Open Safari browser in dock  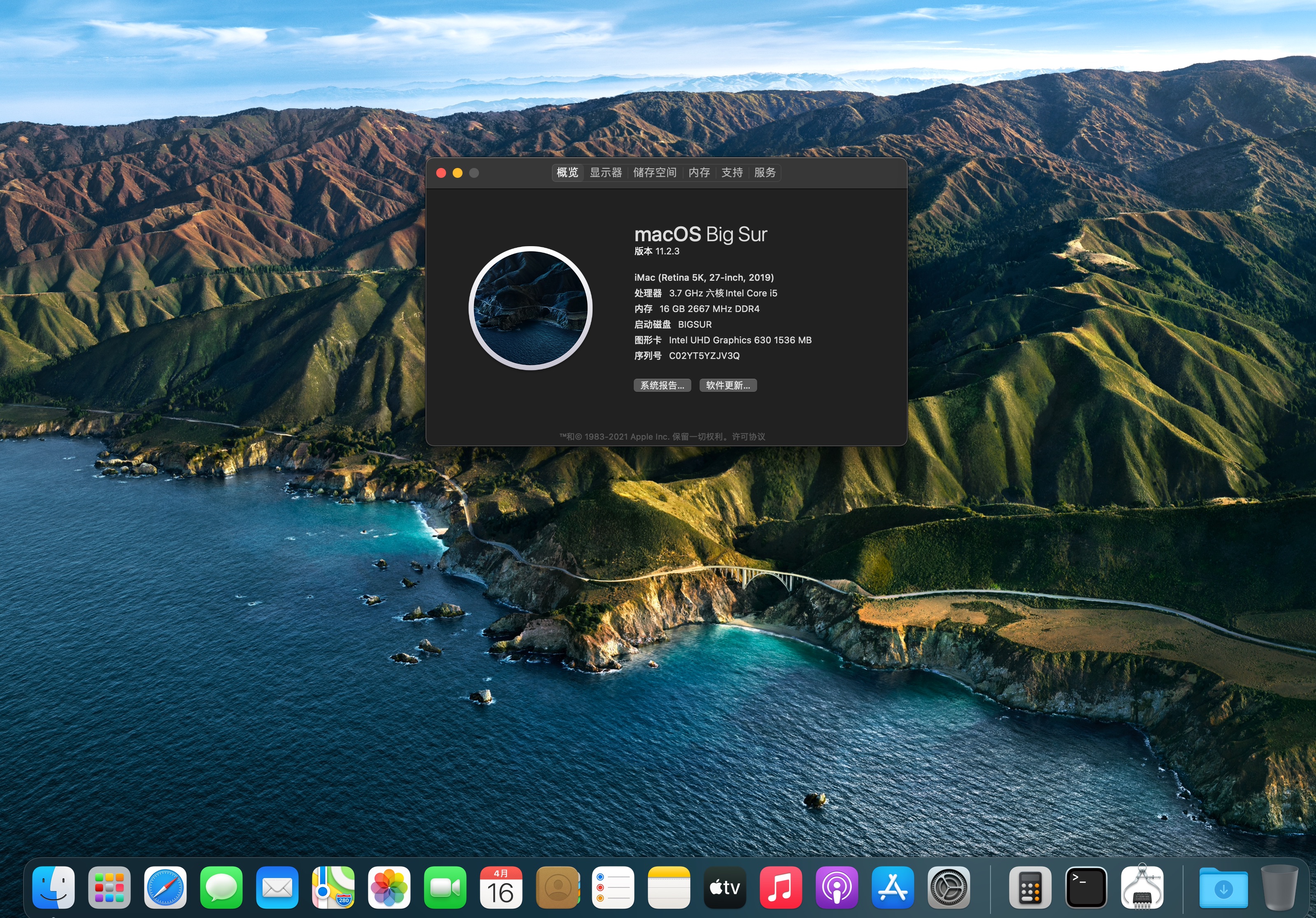[x=165, y=888]
